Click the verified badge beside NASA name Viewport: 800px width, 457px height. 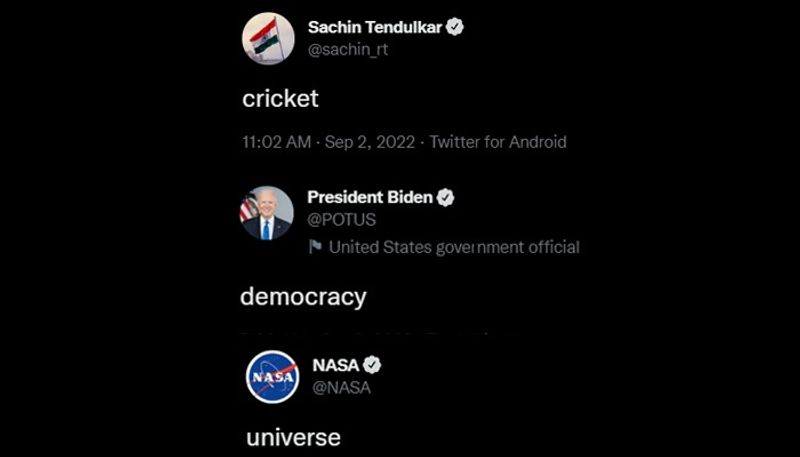click(x=371, y=365)
